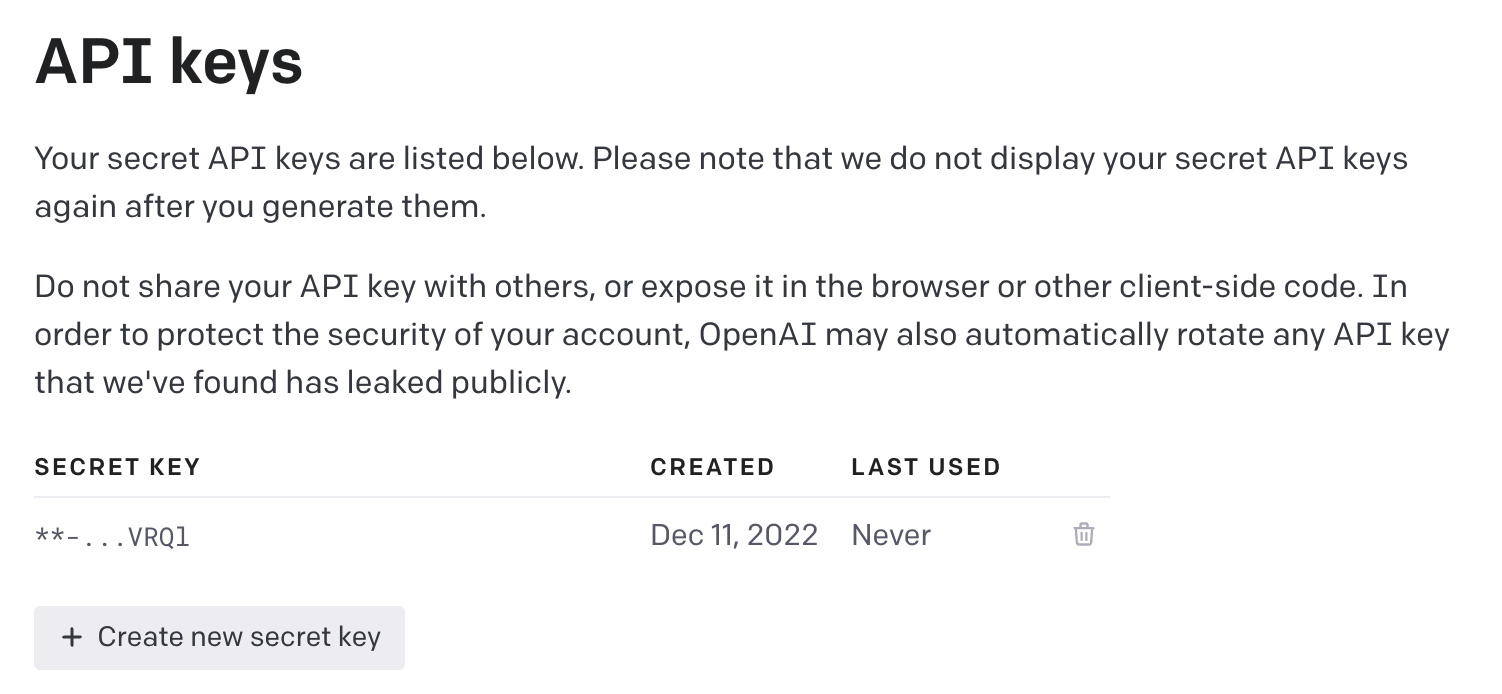
Task: Click the Create new secret key button
Action: coord(219,637)
